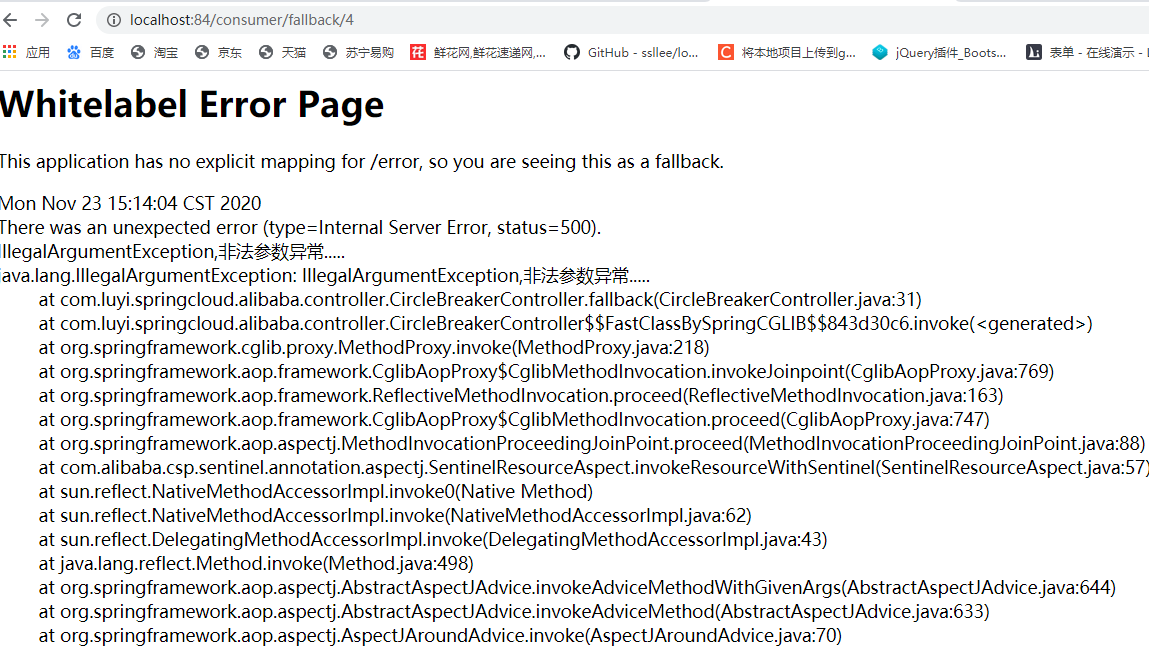Select the MethodProxy.java:218 stack line

[x=374, y=347]
